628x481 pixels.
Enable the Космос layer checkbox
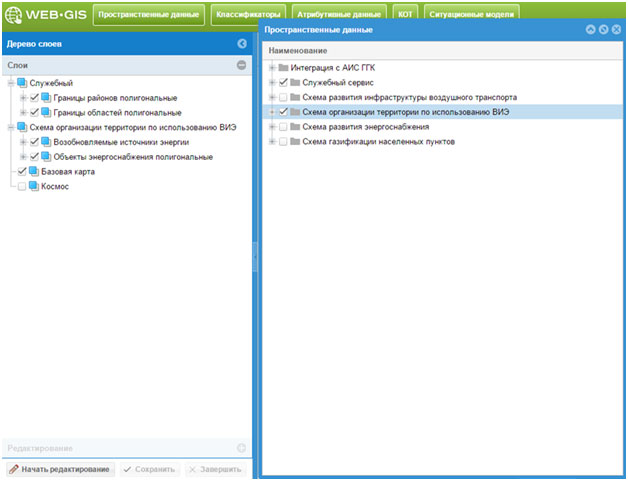[x=22, y=187]
